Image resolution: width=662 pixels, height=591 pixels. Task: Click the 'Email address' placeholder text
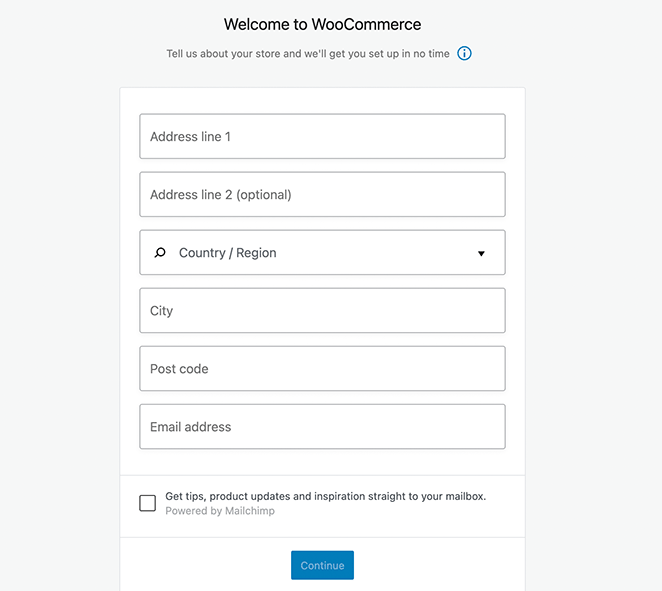(190, 427)
